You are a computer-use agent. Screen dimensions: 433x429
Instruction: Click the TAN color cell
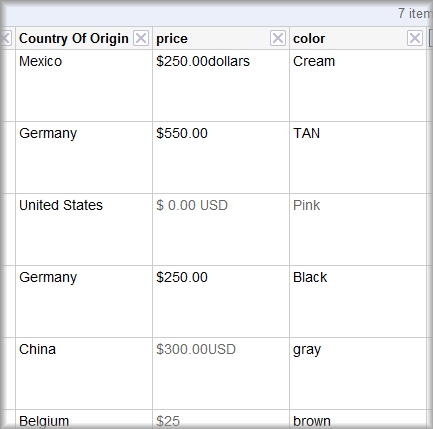coord(358,158)
